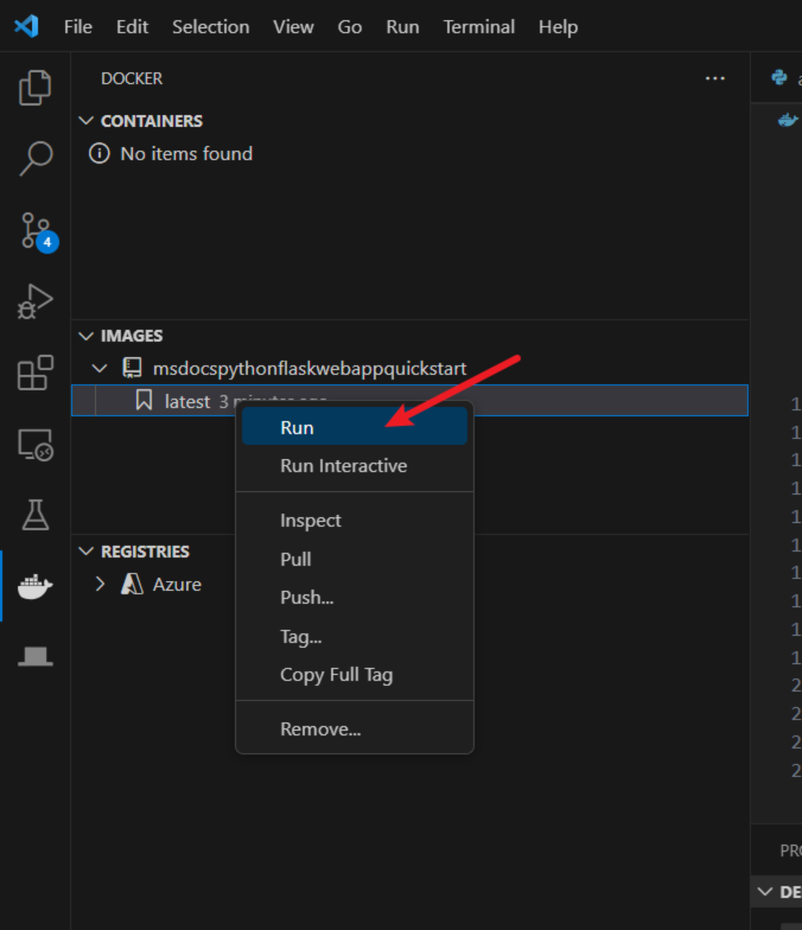The width and height of the screenshot is (802, 930).
Task: Expand the Azure registry node
Action: pyautogui.click(x=100, y=584)
